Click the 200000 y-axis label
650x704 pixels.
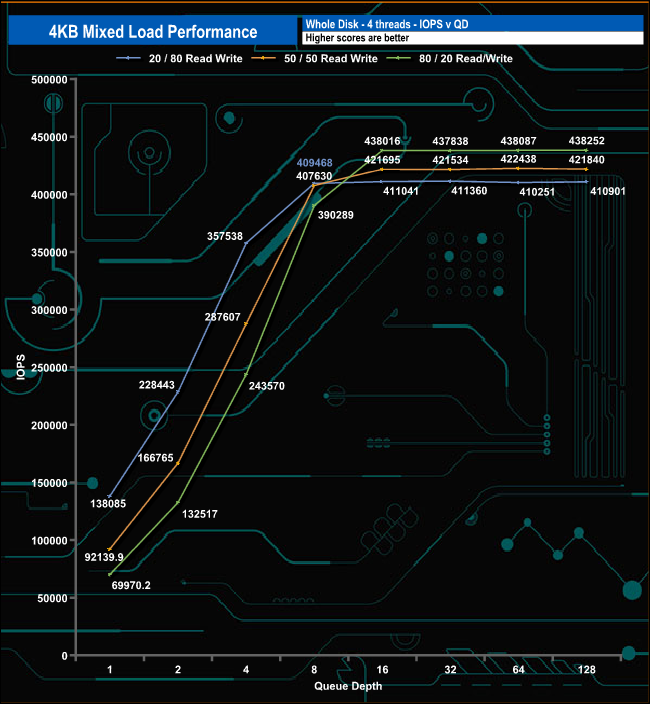tap(49, 425)
